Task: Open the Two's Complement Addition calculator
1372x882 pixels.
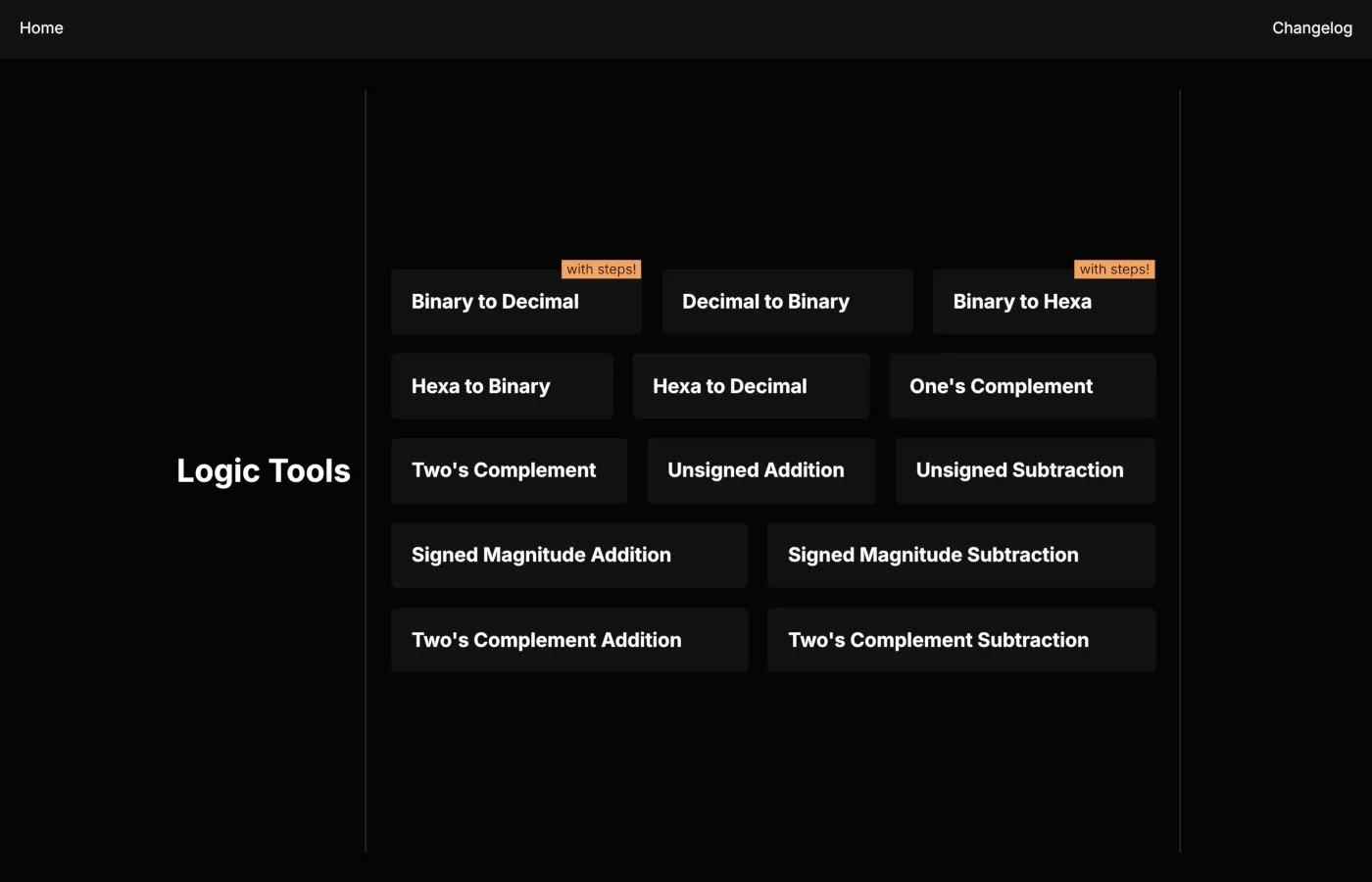Action: point(569,639)
